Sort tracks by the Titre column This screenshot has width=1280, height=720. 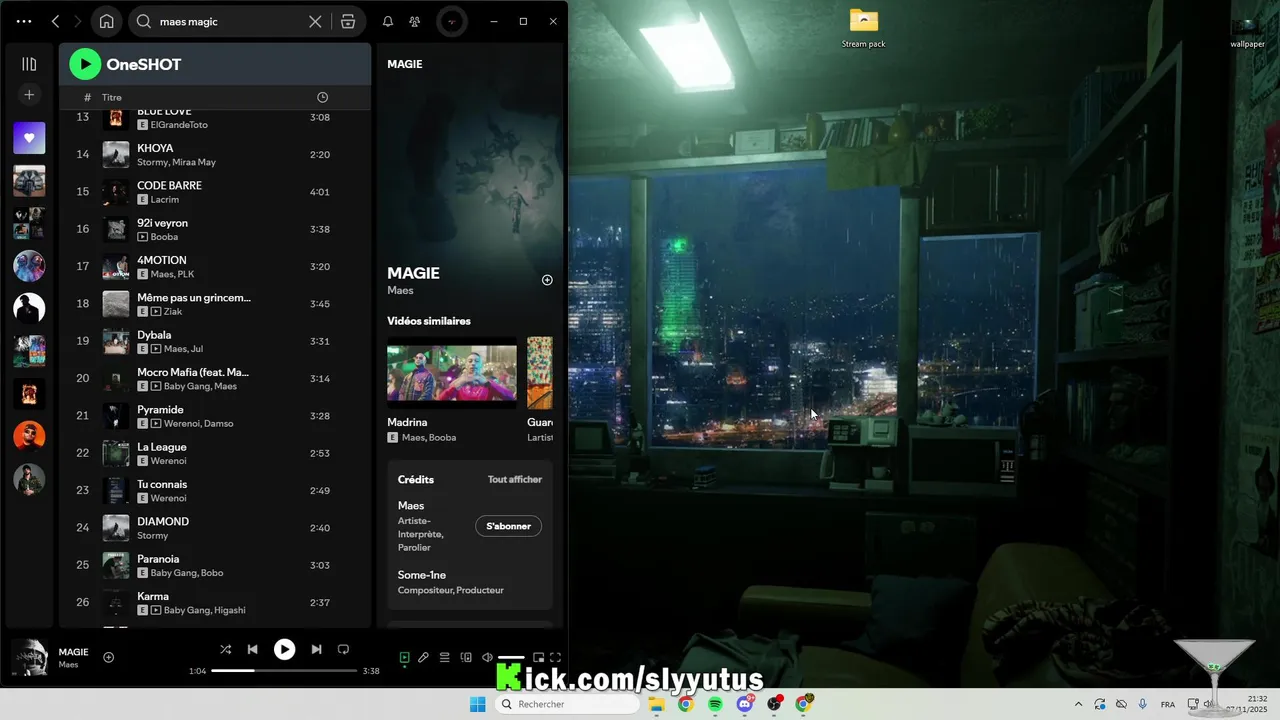(112, 97)
